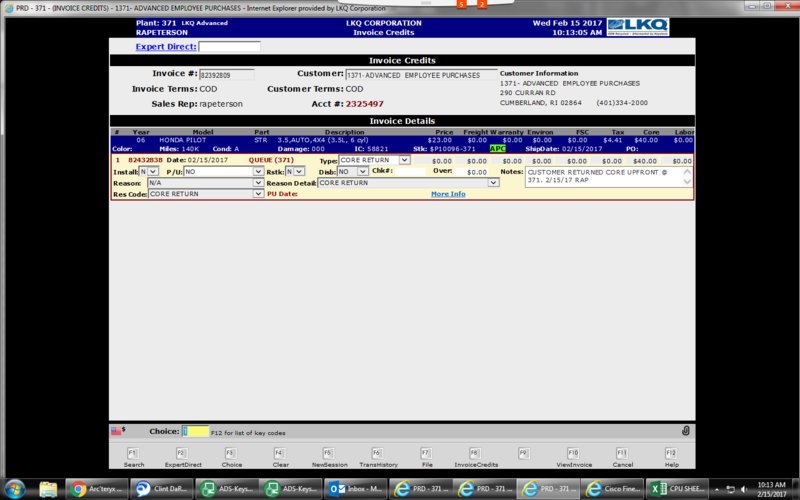Switch to Excel CPU SHEE... taskbar item
The width and height of the screenshot is (800, 500).
coord(677,489)
